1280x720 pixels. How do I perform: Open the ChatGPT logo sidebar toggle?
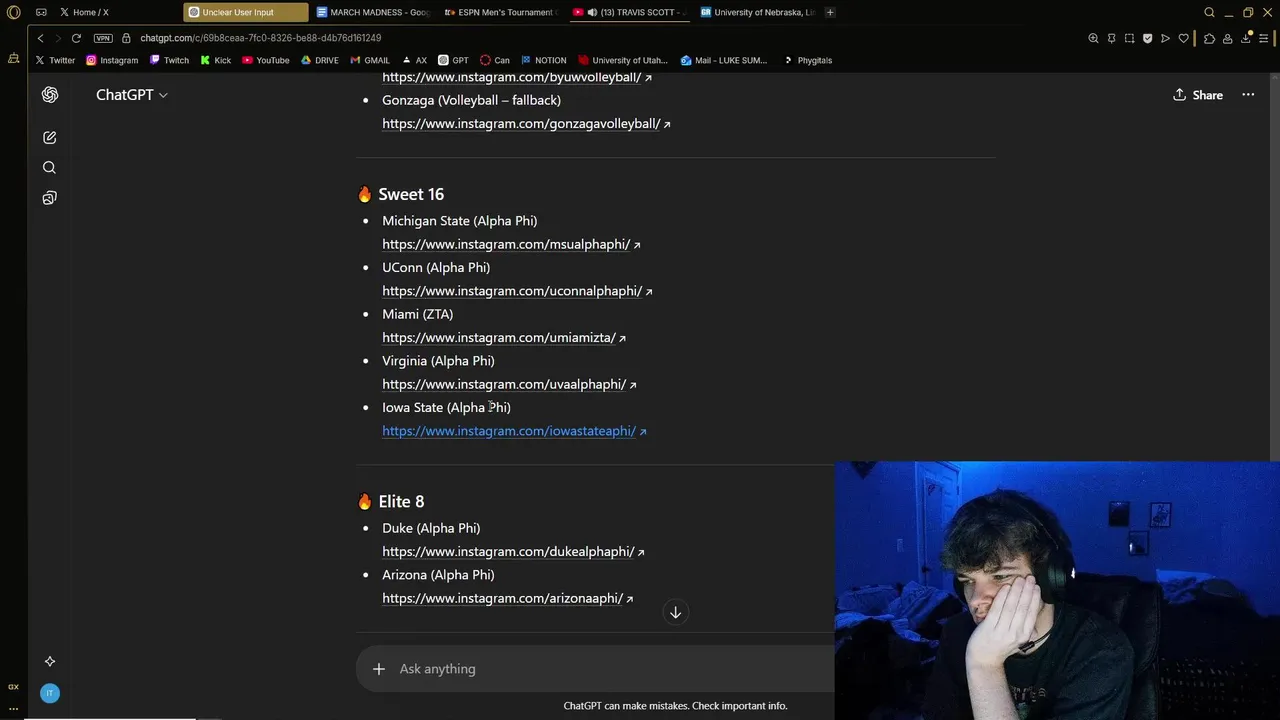coord(49,95)
